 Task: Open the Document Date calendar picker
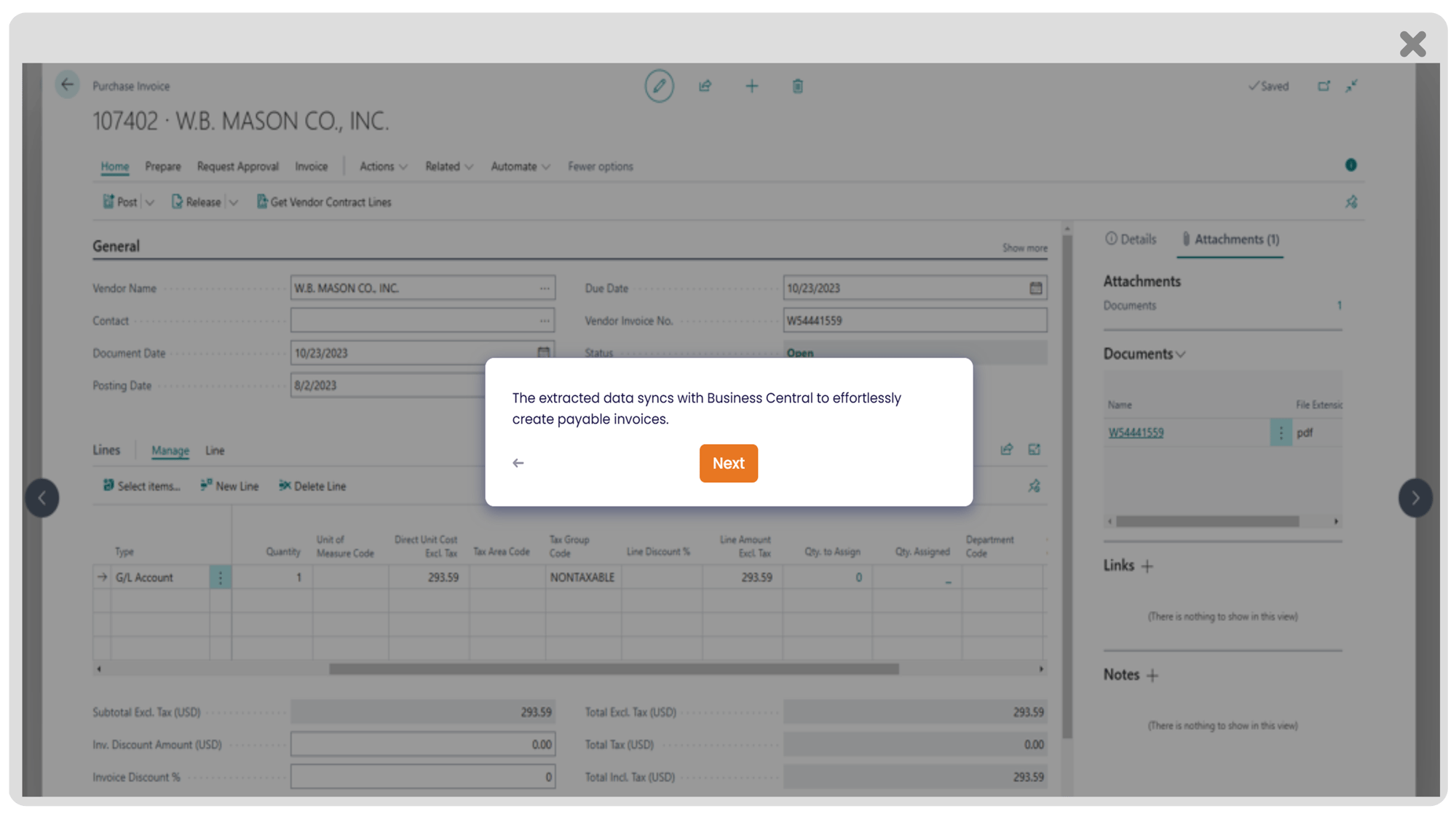tap(543, 353)
